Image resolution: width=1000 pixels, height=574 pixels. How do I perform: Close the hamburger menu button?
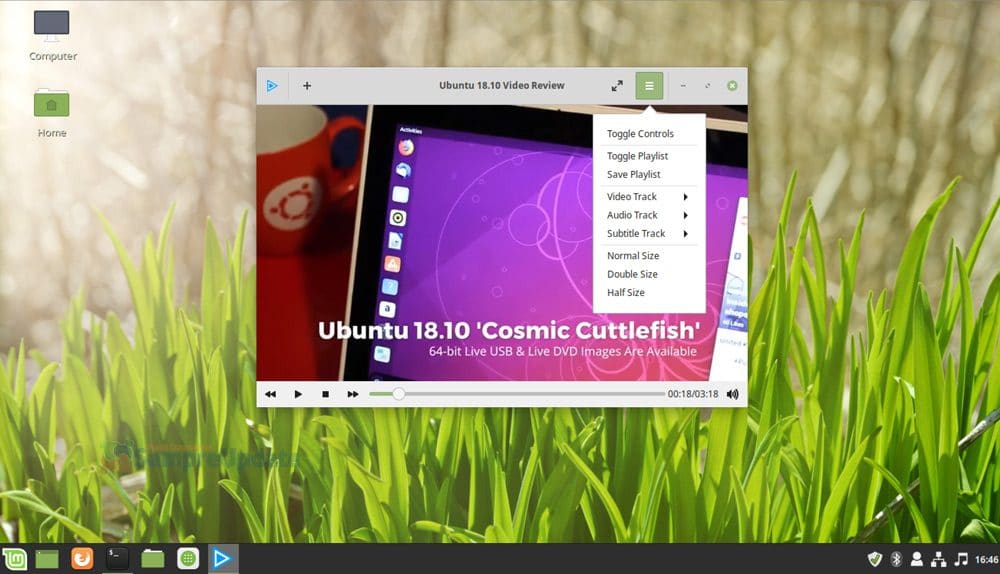tap(649, 85)
